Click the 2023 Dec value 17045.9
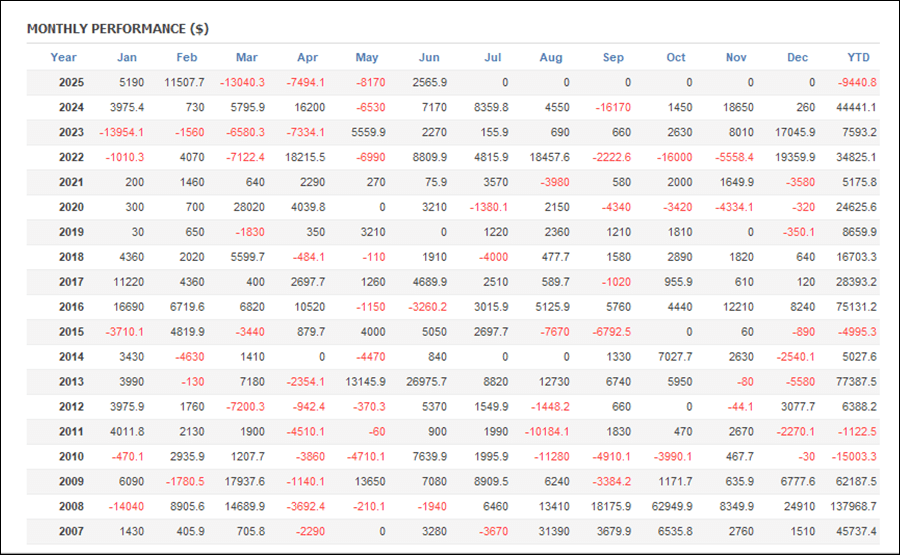Image resolution: width=900 pixels, height=555 pixels. [795, 133]
